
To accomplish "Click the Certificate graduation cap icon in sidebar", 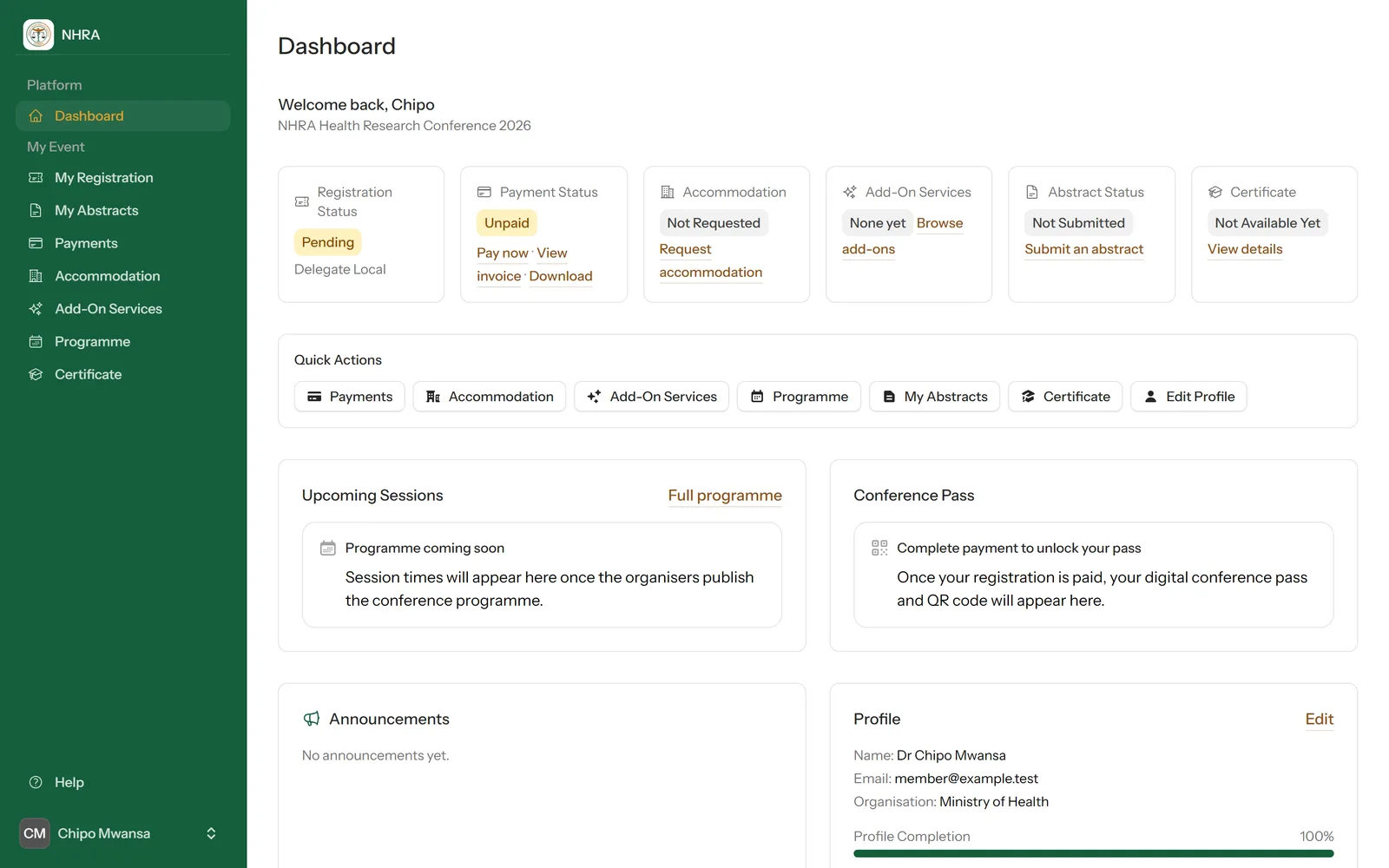I will [x=36, y=375].
